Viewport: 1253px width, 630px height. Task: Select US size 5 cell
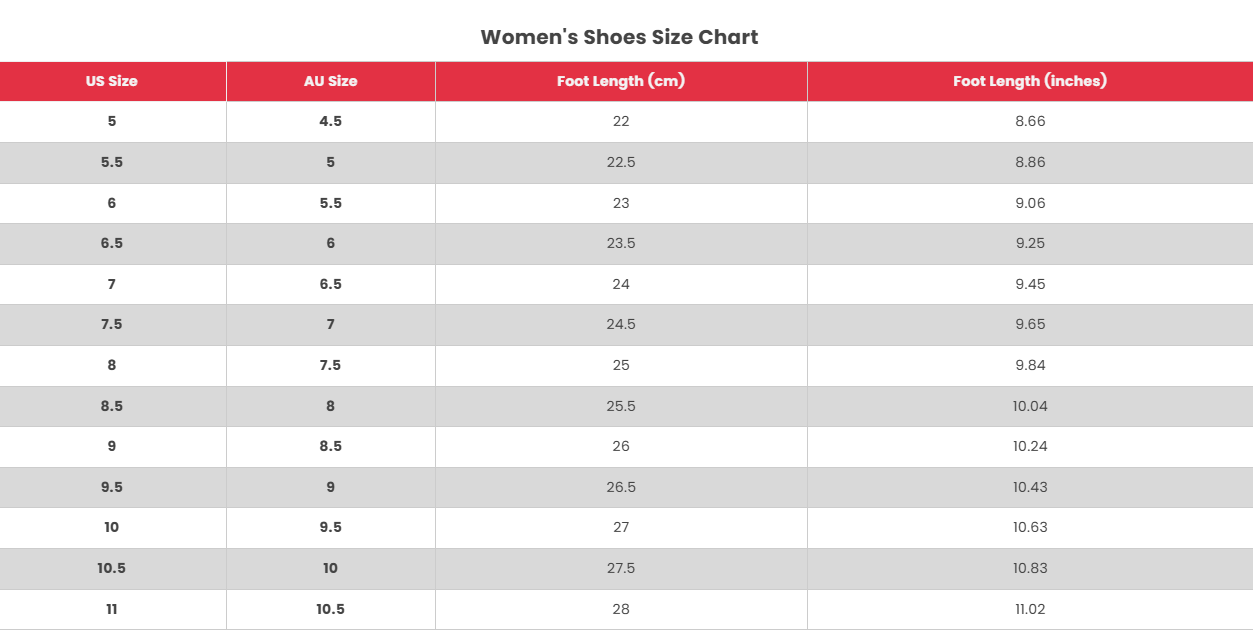tap(112, 121)
